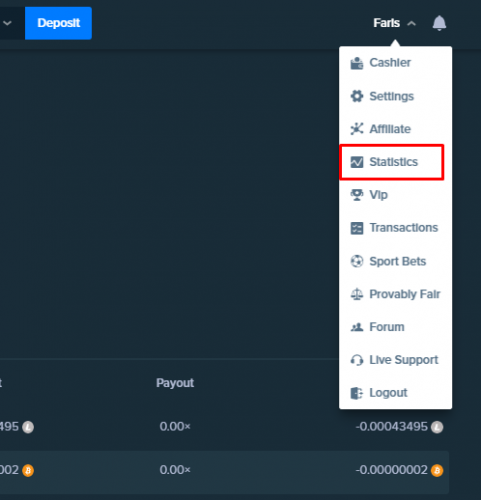Click 0.00× payout in Litecoin row

(x=175, y=427)
